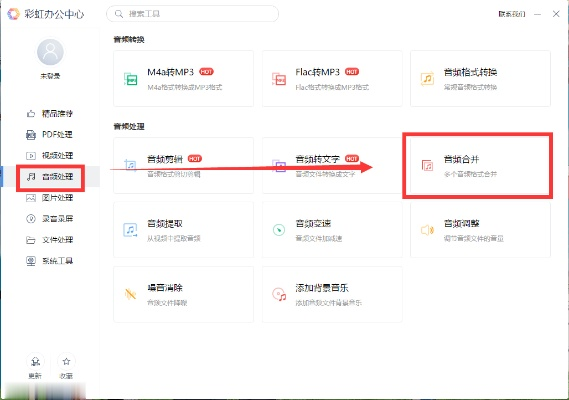The image size is (569, 400).
Task: Open the 噪音消除 tool card
Action: click(x=184, y=294)
